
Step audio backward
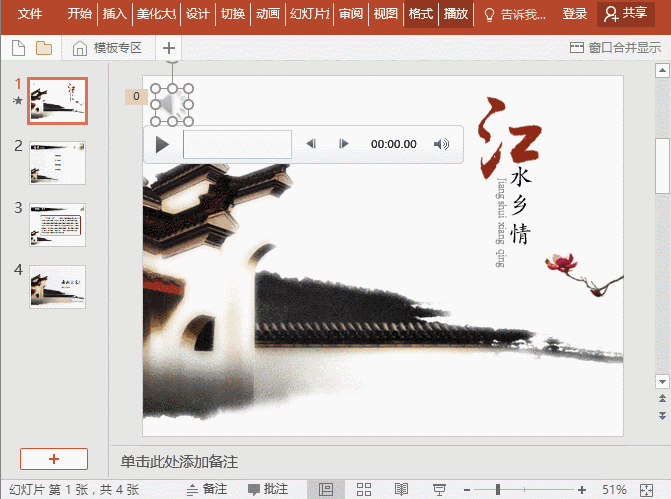click(311, 144)
